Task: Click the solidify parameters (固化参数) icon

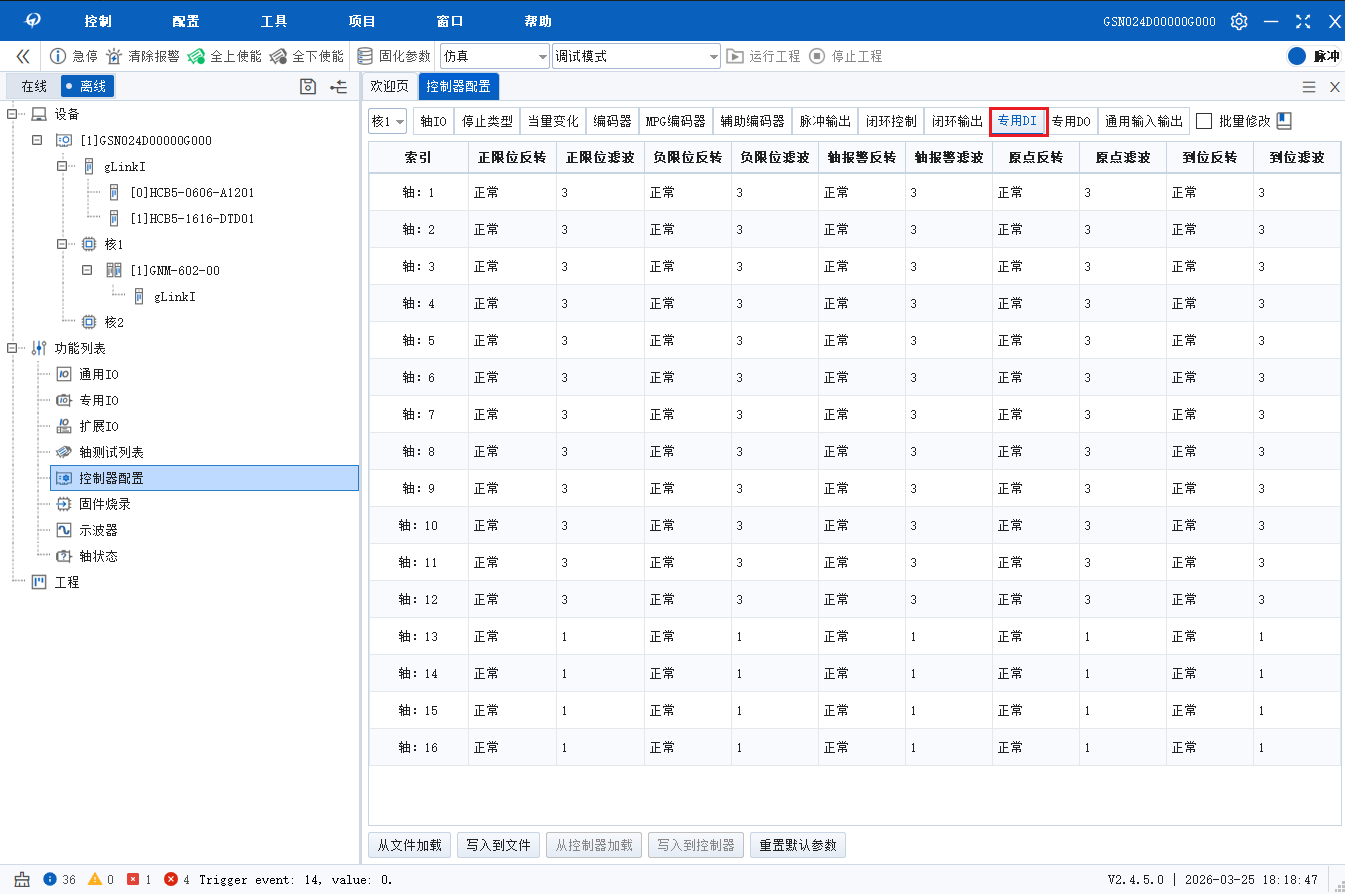Action: coord(366,56)
